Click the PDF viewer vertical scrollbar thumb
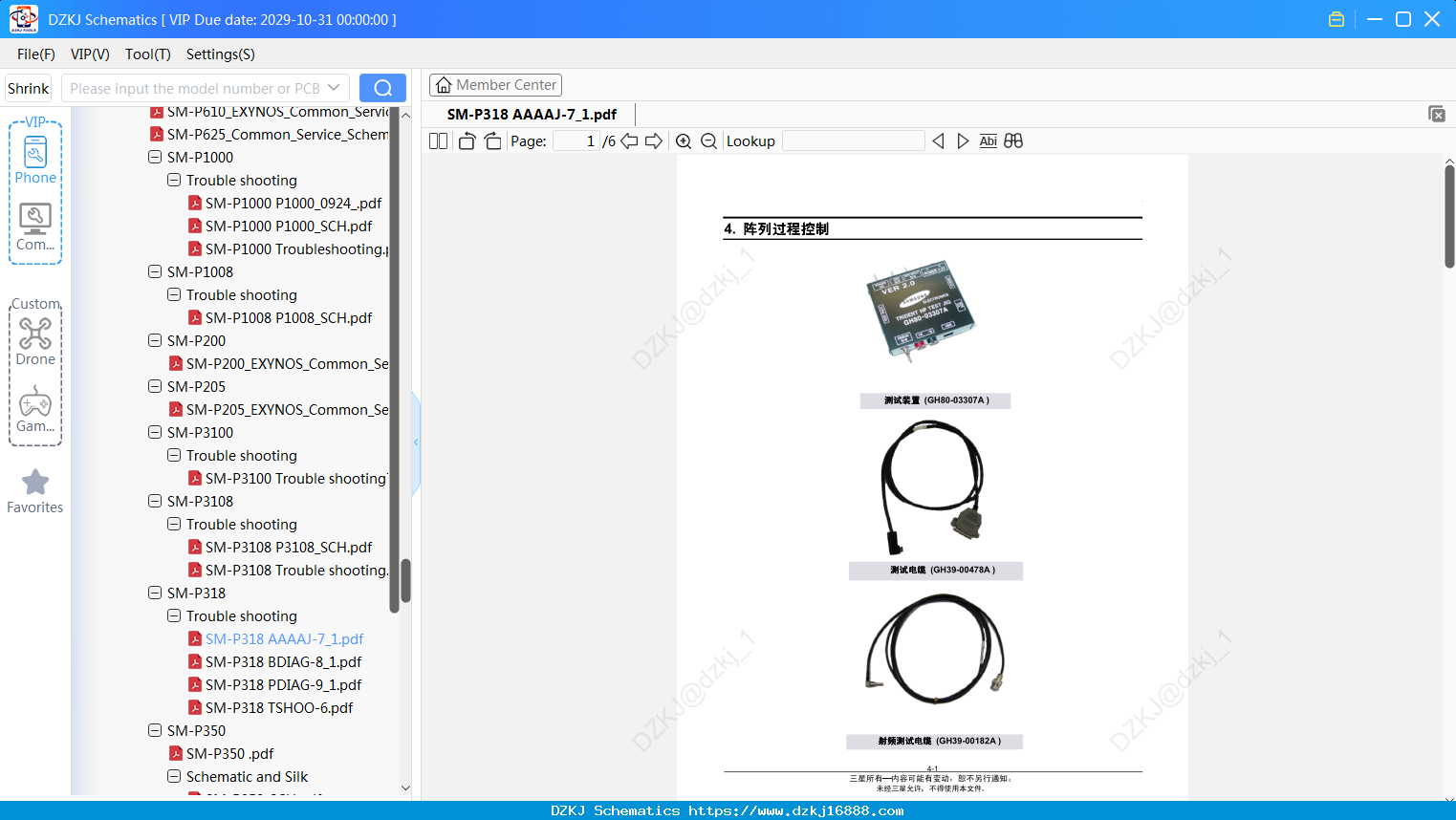Image resolution: width=1456 pixels, height=820 pixels. tap(1449, 216)
